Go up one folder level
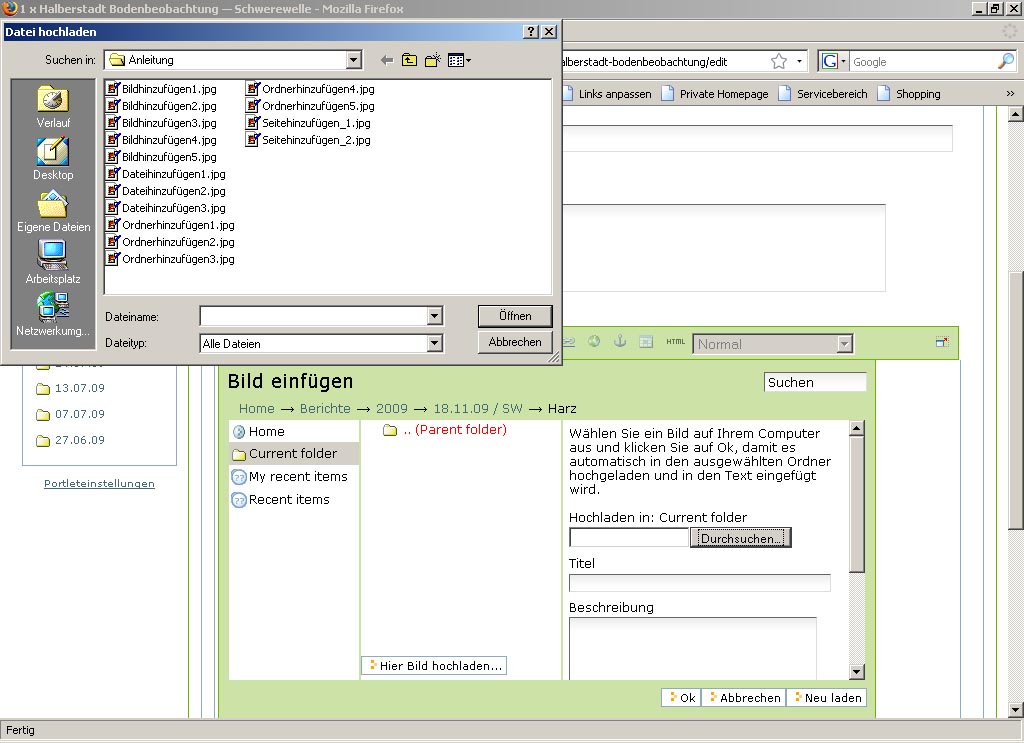 pos(410,61)
